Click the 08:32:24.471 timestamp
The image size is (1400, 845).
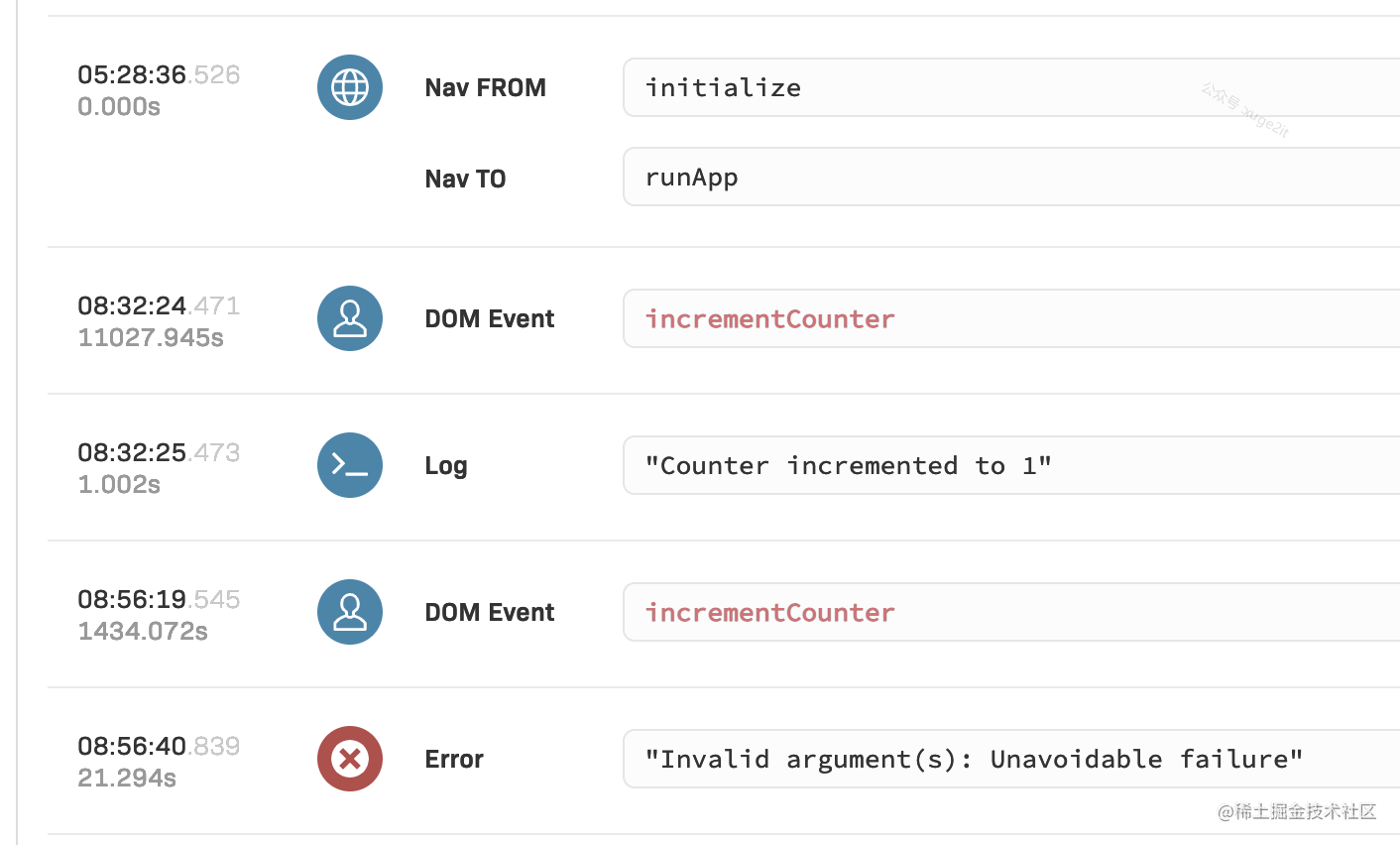159,305
